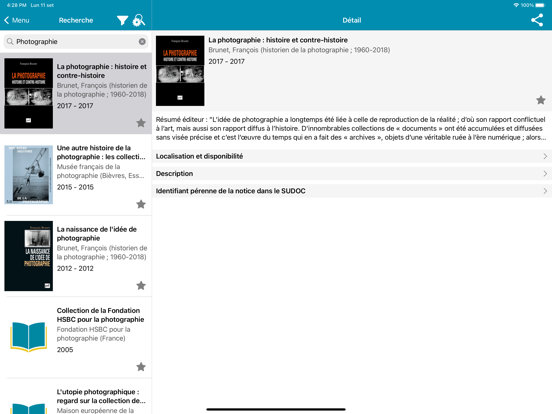
Task: Click the selected result's cover thumbnail in list
Action: [29, 93]
